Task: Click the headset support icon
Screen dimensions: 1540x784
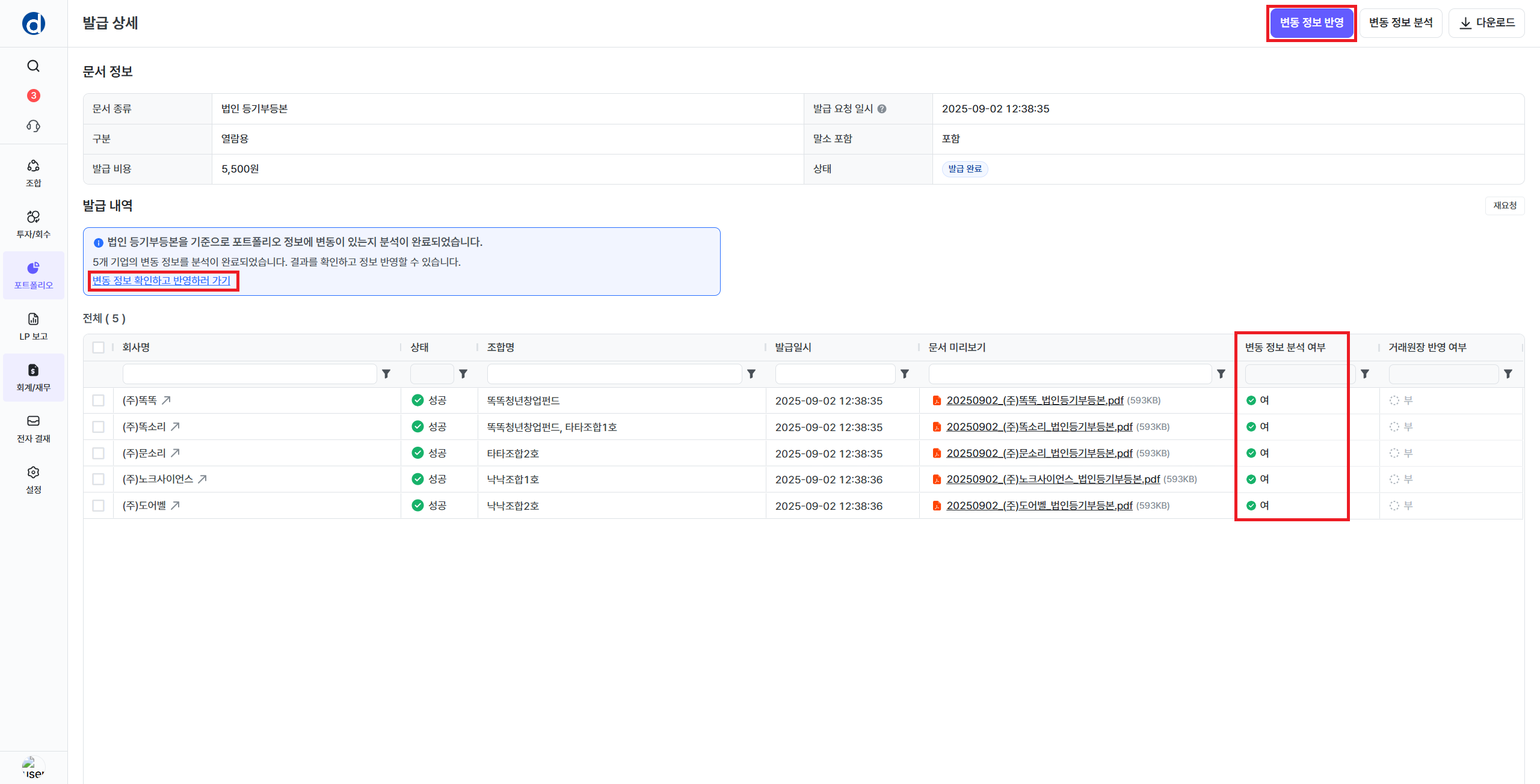Action: (34, 126)
